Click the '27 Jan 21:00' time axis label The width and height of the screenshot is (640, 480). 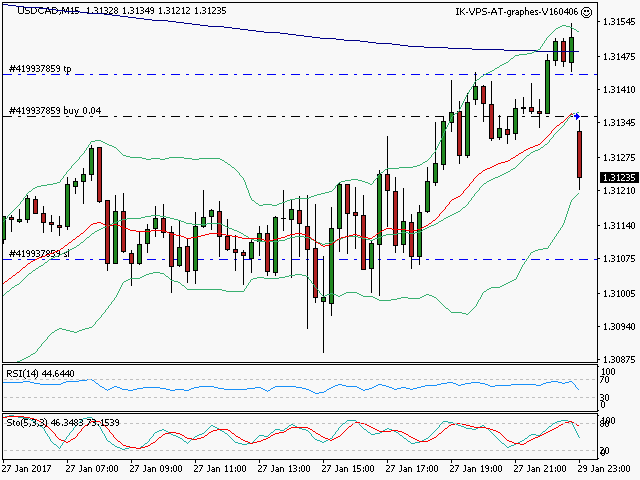540,468
